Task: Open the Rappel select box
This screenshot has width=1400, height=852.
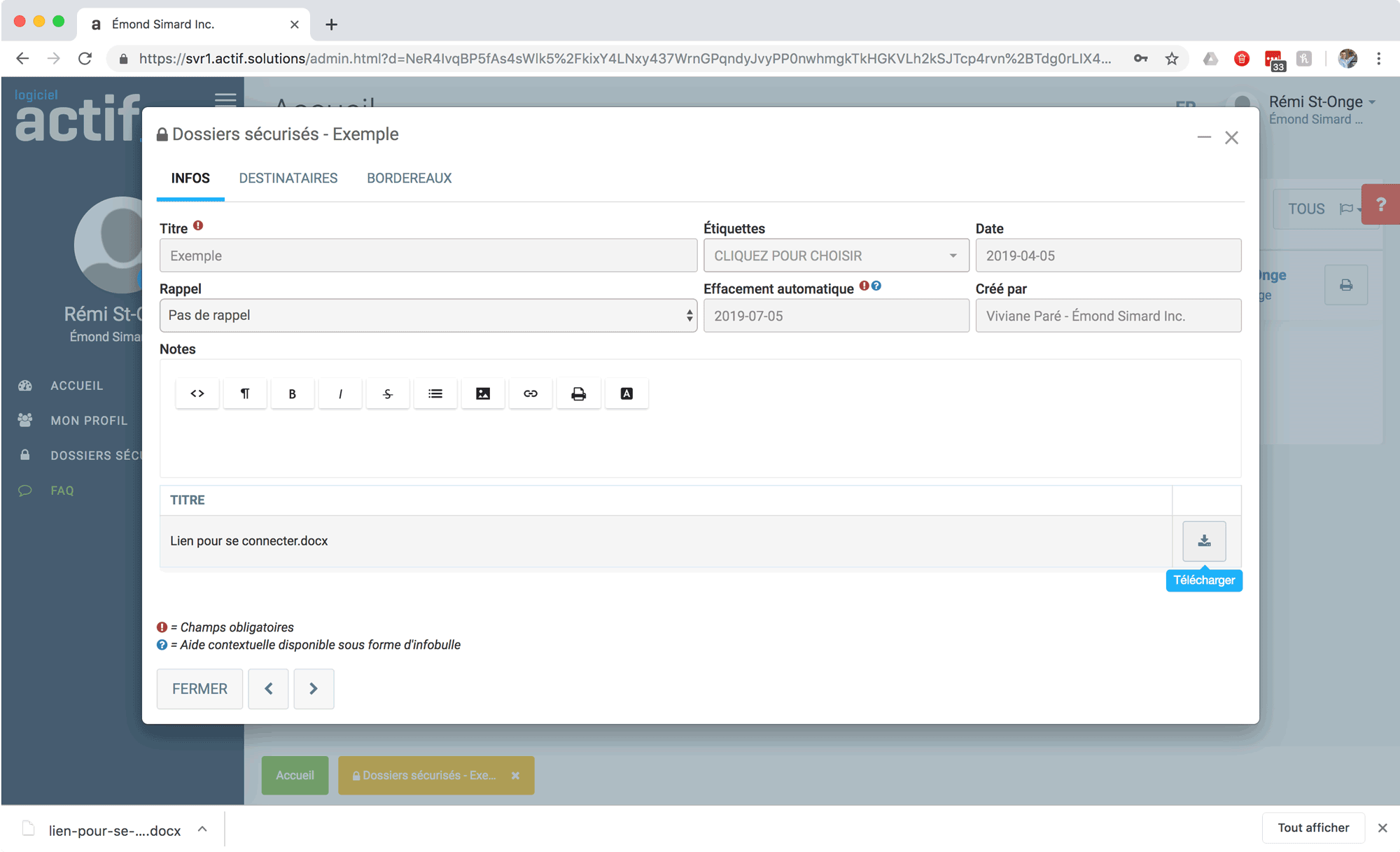Action: (x=428, y=316)
